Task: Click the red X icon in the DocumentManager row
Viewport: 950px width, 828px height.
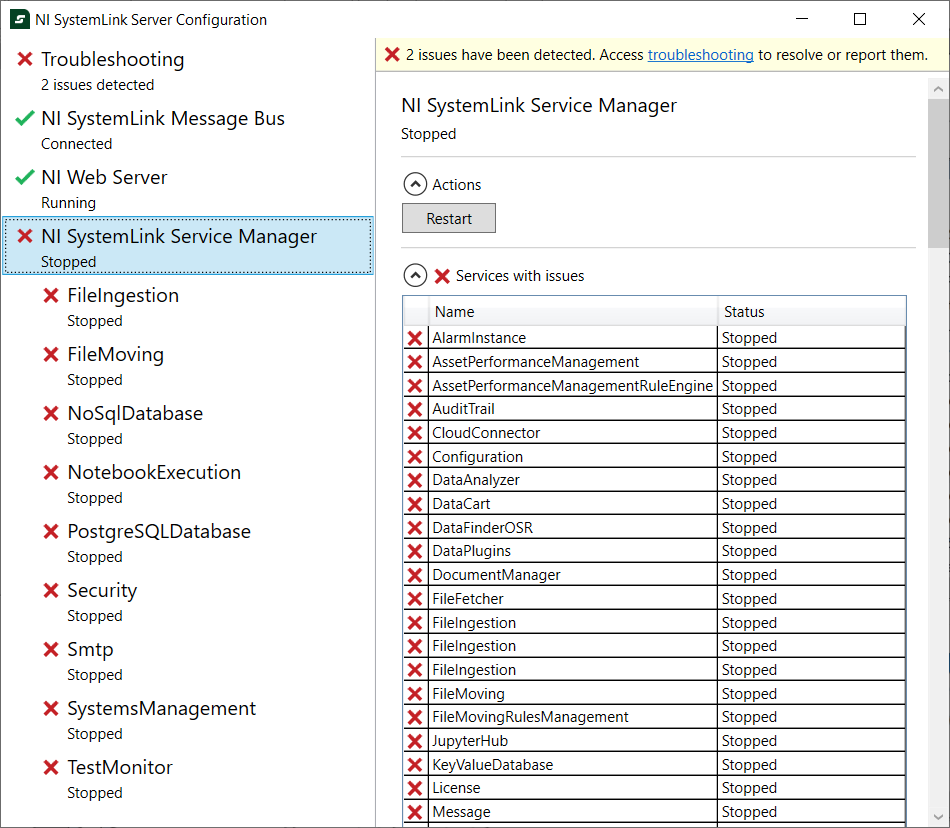Action: [415, 575]
